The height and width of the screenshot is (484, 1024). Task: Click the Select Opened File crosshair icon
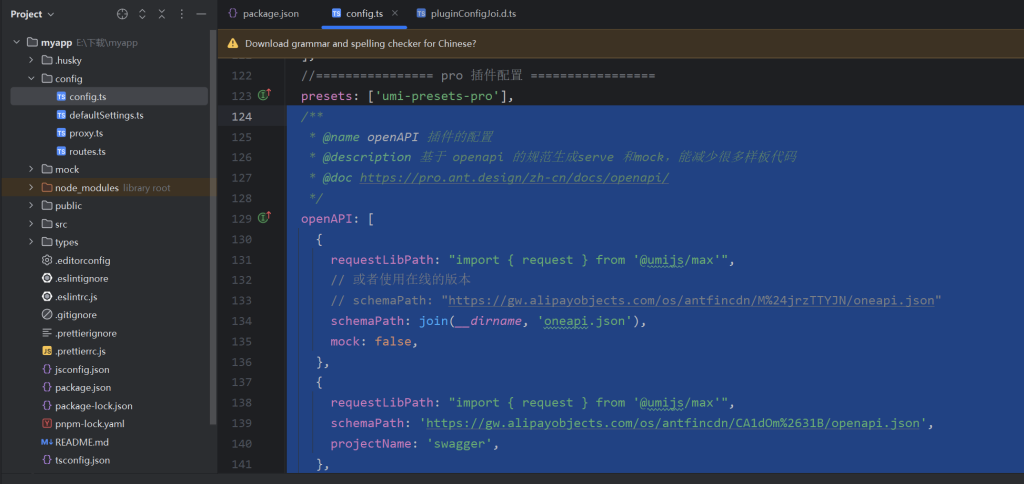pos(122,14)
